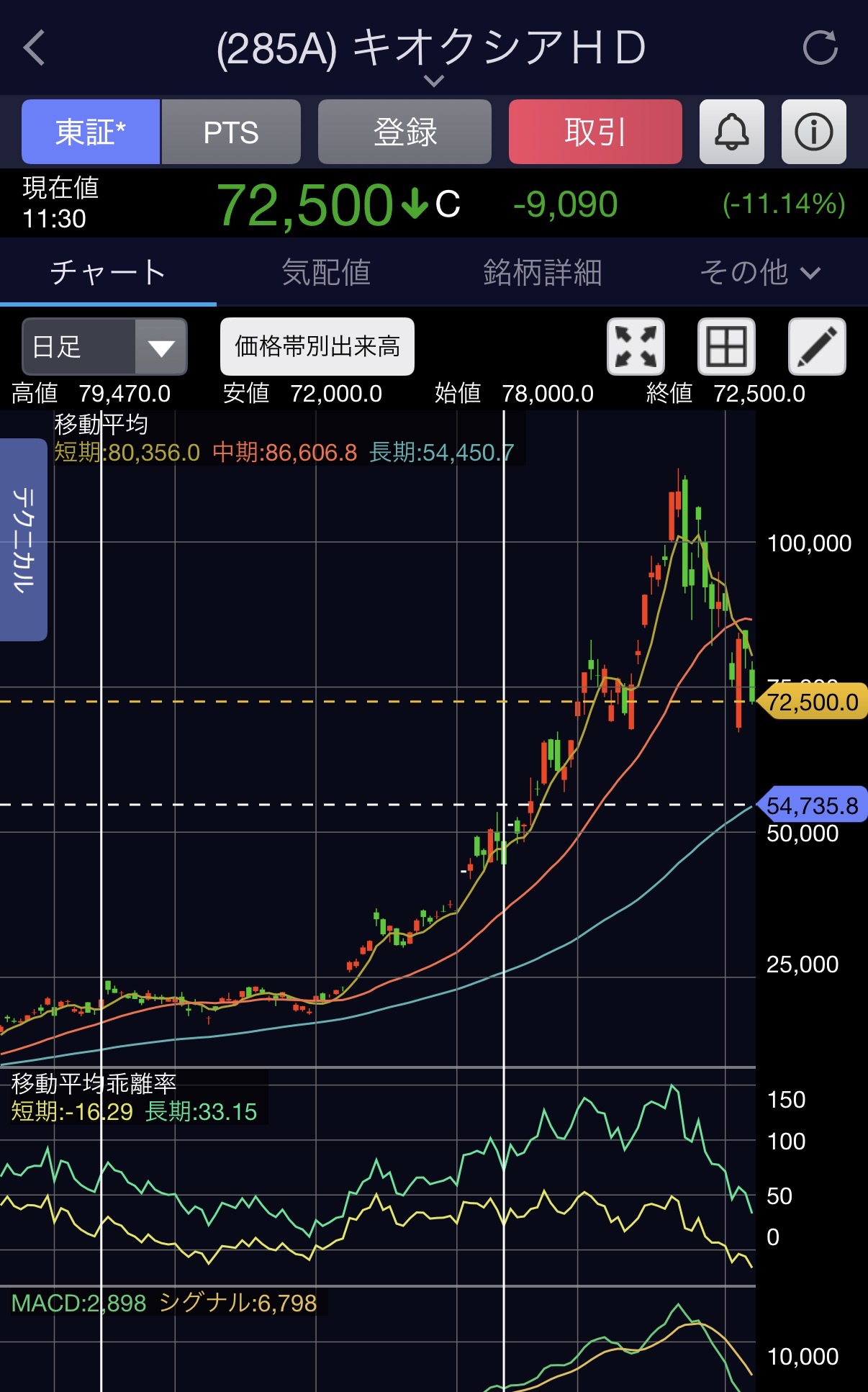The height and width of the screenshot is (1392, 868).
Task: Open the information icon button
Action: (813, 132)
